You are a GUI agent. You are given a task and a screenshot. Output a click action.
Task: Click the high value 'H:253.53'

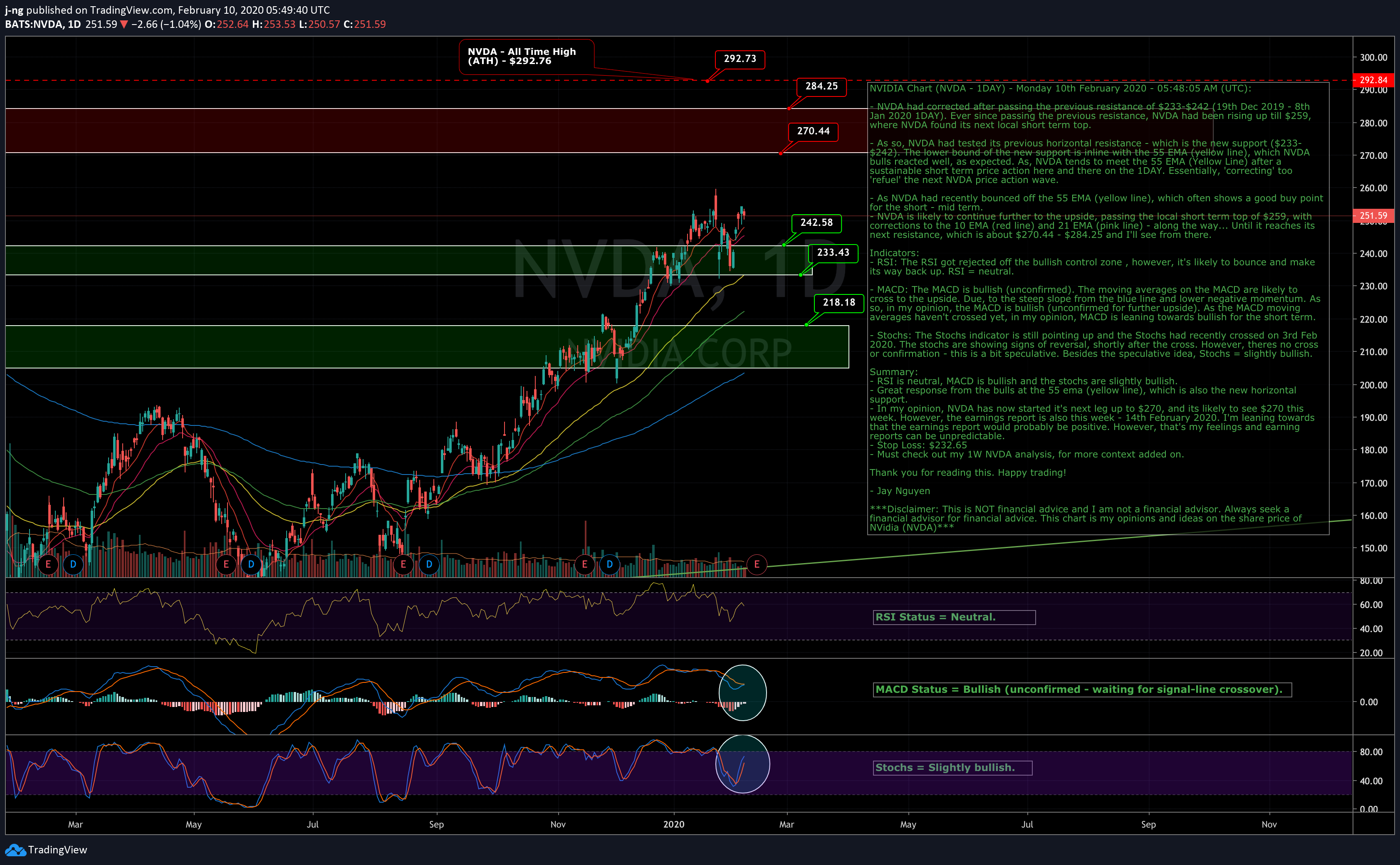coord(274,25)
